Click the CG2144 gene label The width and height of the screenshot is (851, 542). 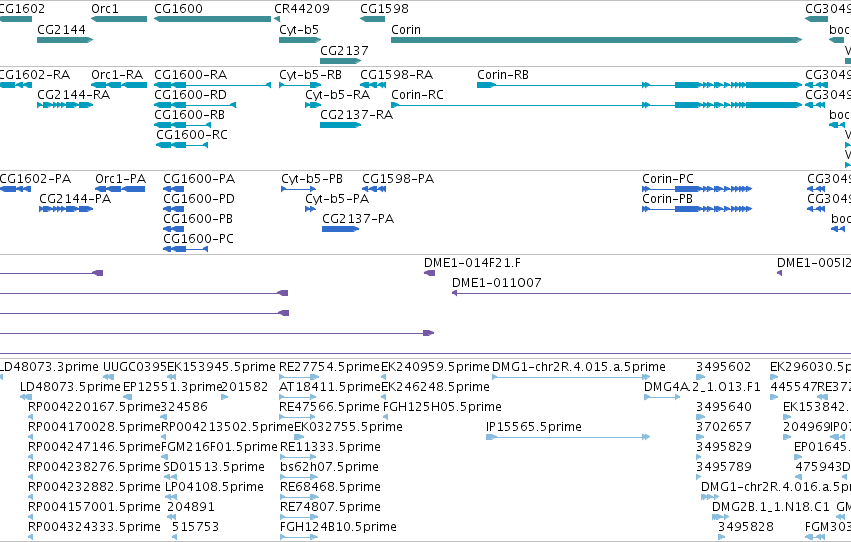coord(61,30)
